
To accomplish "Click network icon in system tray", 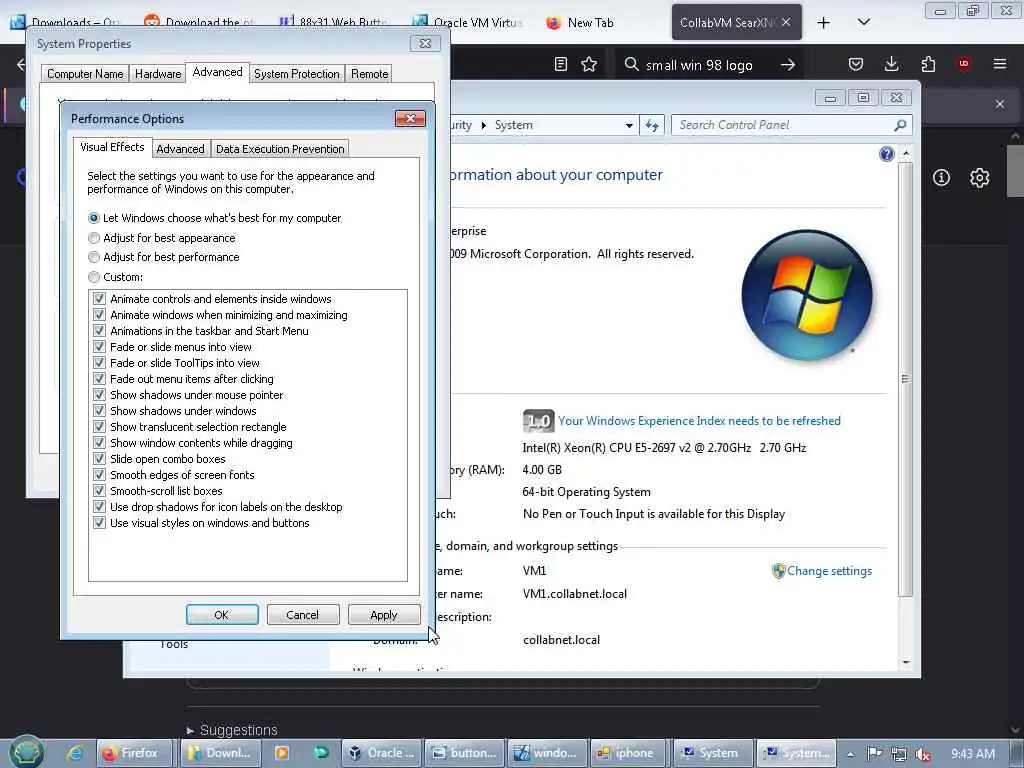I will [x=899, y=754].
